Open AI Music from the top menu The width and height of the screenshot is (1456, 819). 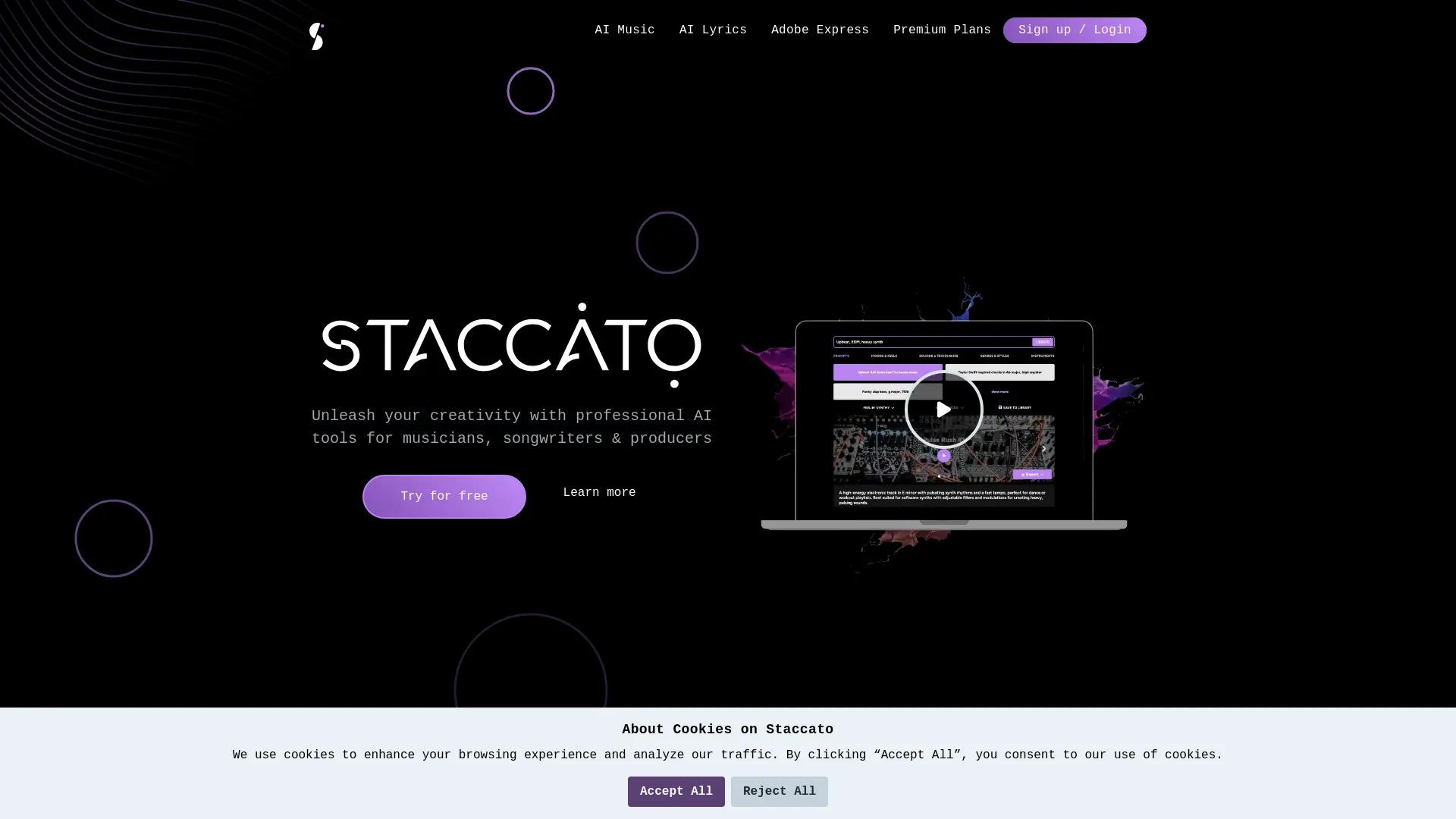pos(624,30)
